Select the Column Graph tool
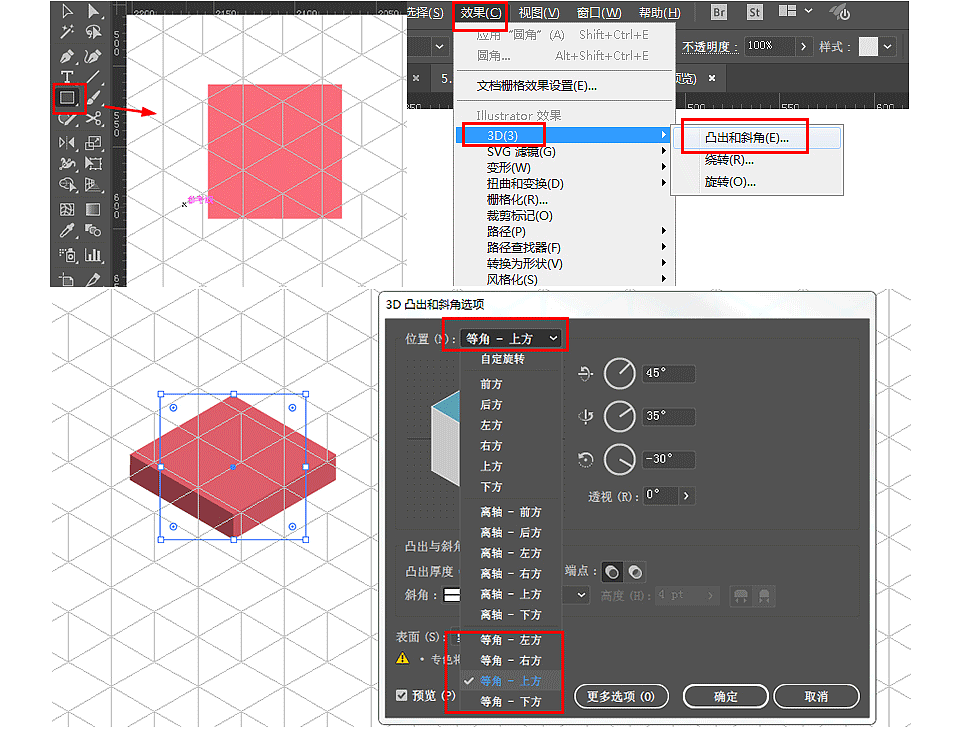Viewport: 960px width, 733px height. click(x=93, y=255)
